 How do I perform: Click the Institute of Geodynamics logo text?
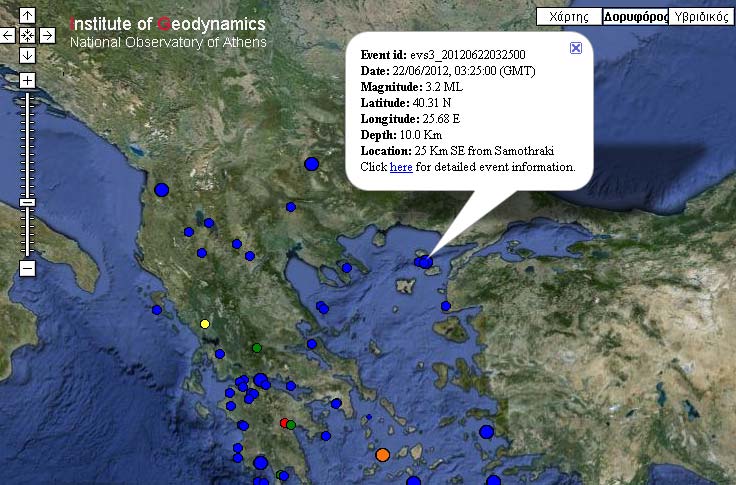[168, 24]
